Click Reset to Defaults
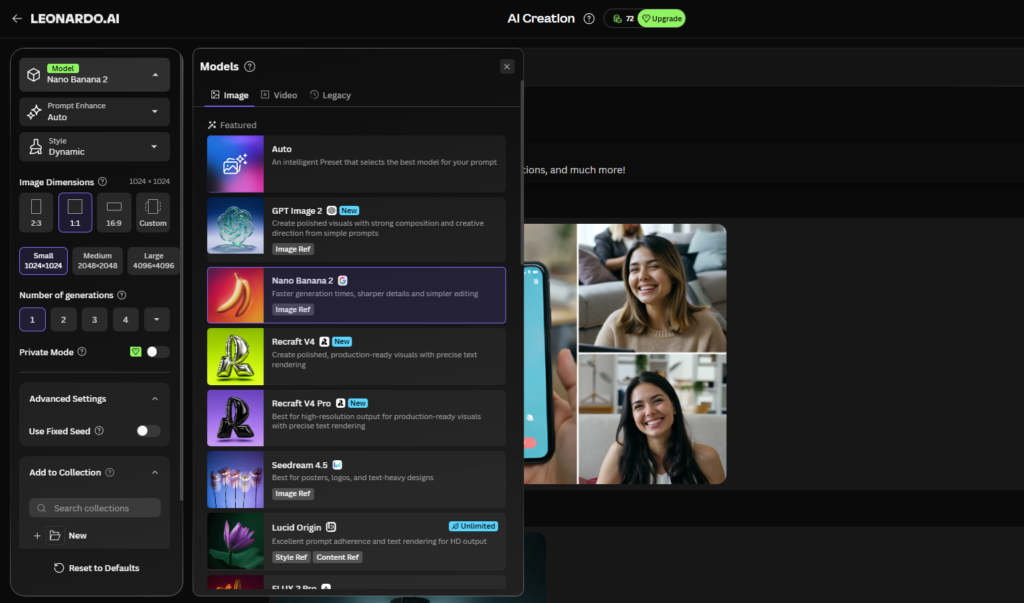Image resolution: width=1024 pixels, height=603 pixels. click(97, 568)
